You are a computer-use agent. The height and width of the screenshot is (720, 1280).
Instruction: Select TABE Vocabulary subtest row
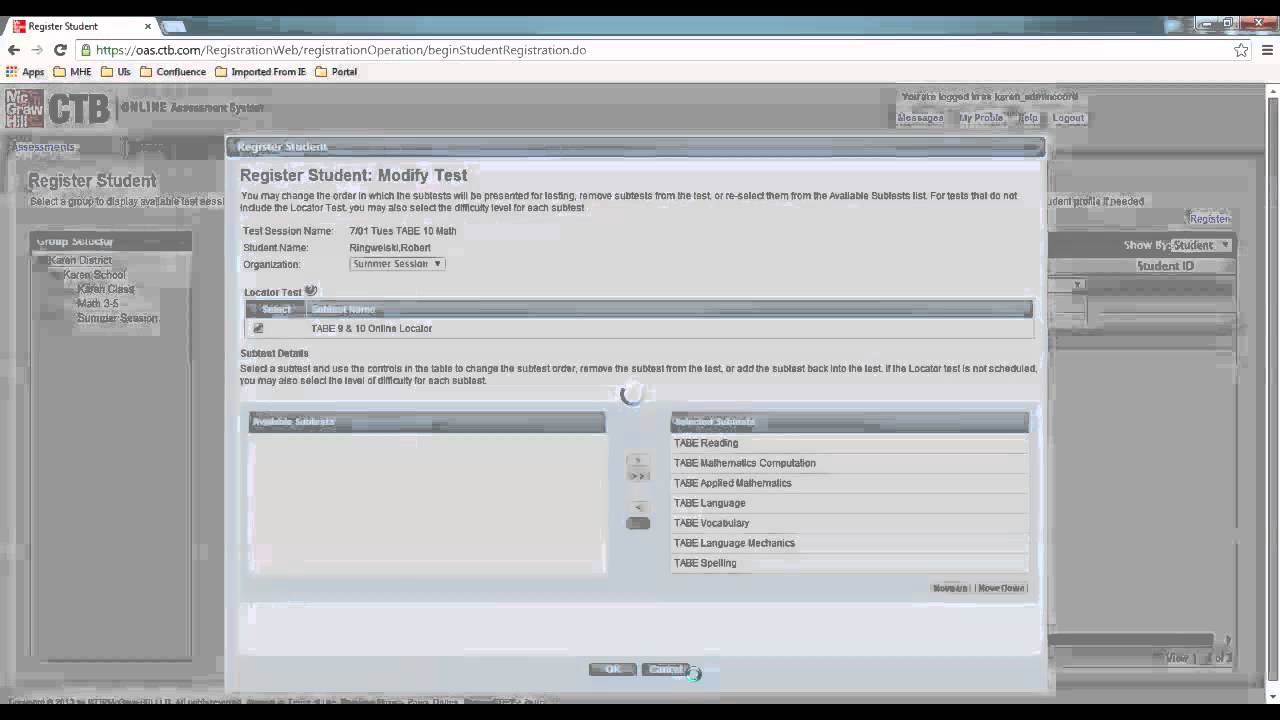click(x=849, y=523)
